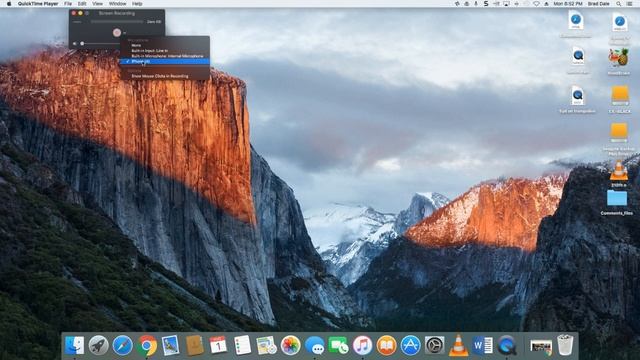
Task: Click the Brad Dale user name
Action: pyautogui.click(x=598, y=4)
